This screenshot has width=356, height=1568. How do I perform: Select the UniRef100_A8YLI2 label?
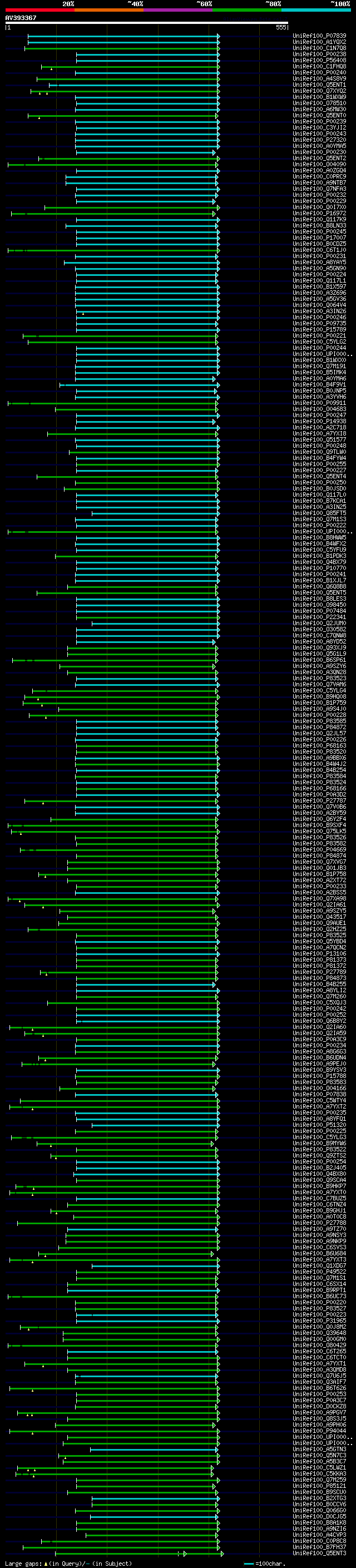[319, 990]
